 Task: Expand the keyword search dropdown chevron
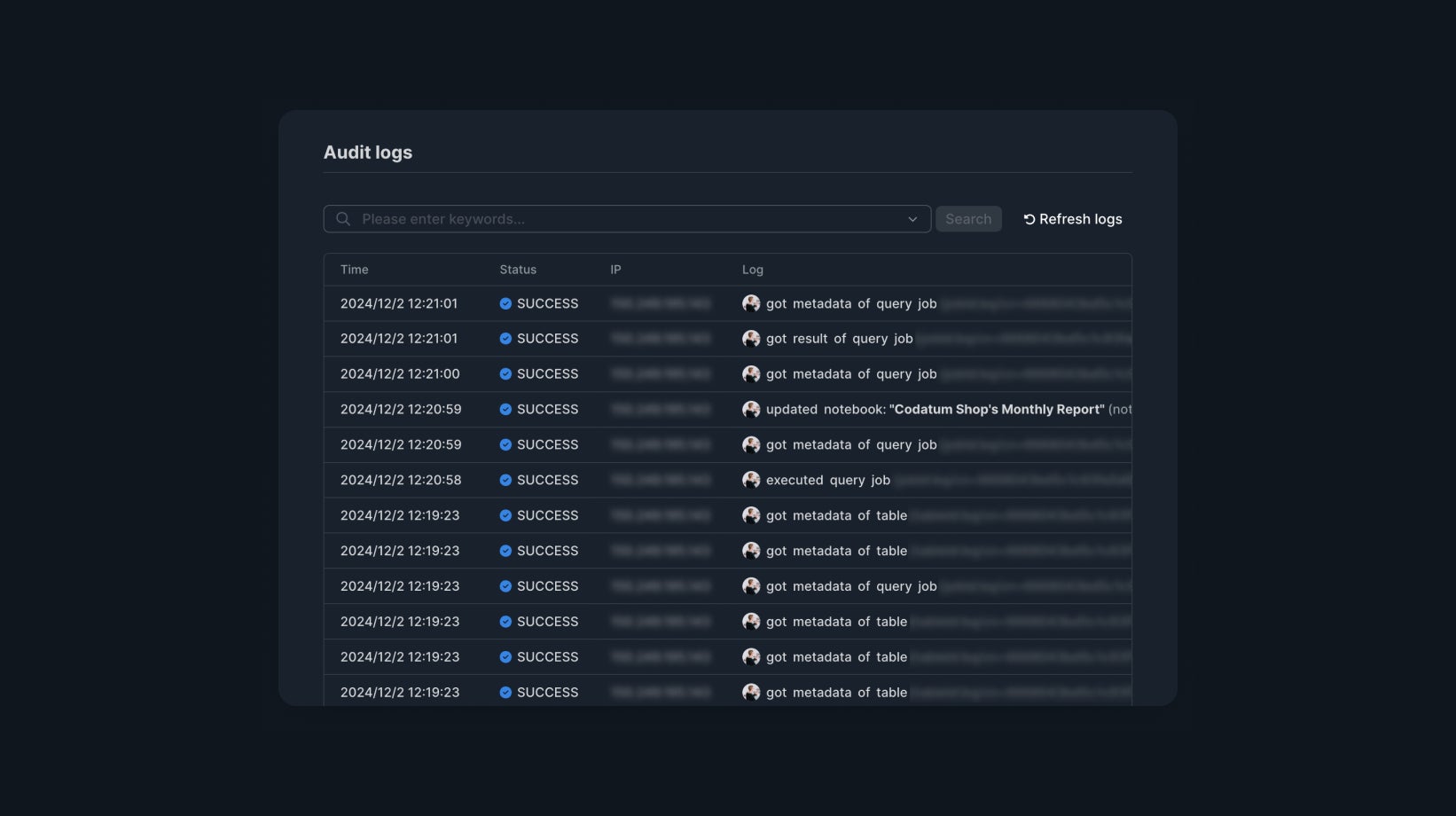pyautogui.click(x=912, y=219)
